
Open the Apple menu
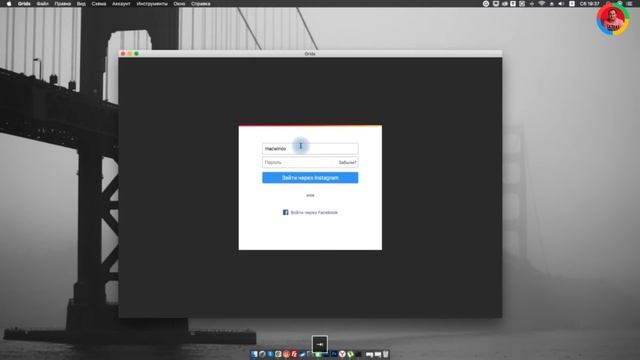coord(9,4)
